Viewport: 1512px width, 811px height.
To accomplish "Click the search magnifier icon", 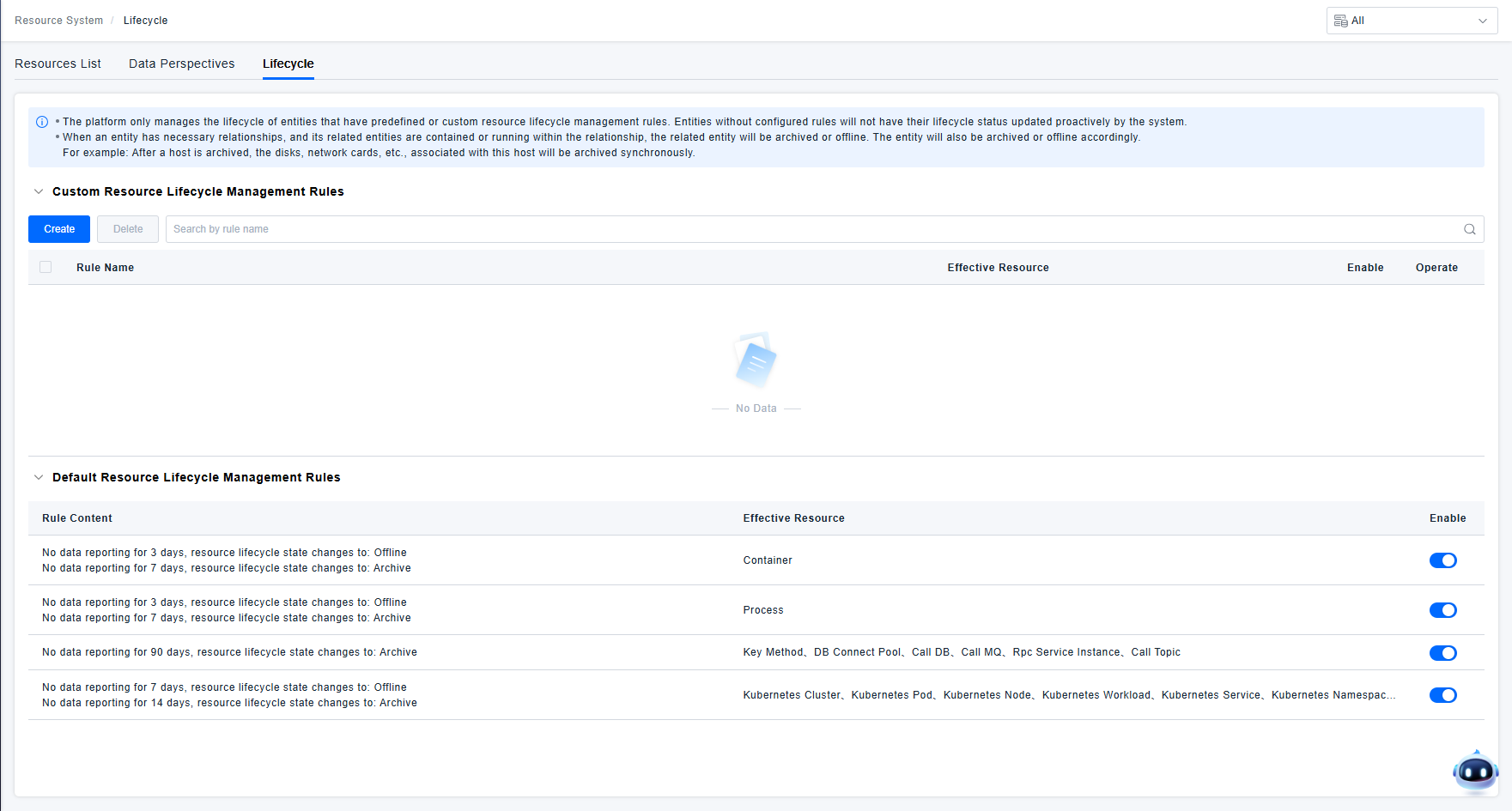I will click(x=1469, y=229).
